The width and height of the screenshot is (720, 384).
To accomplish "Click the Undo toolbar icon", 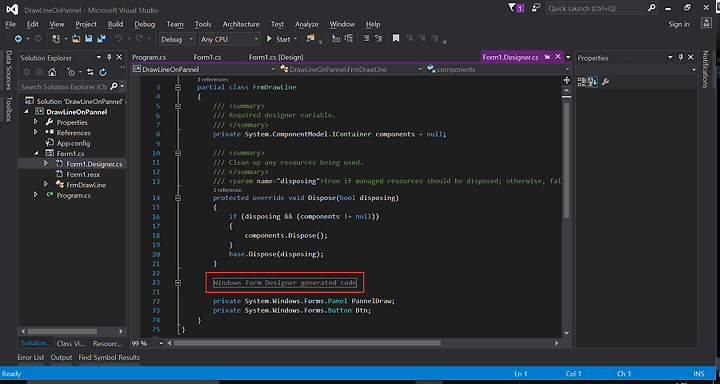I will pos(119,39).
